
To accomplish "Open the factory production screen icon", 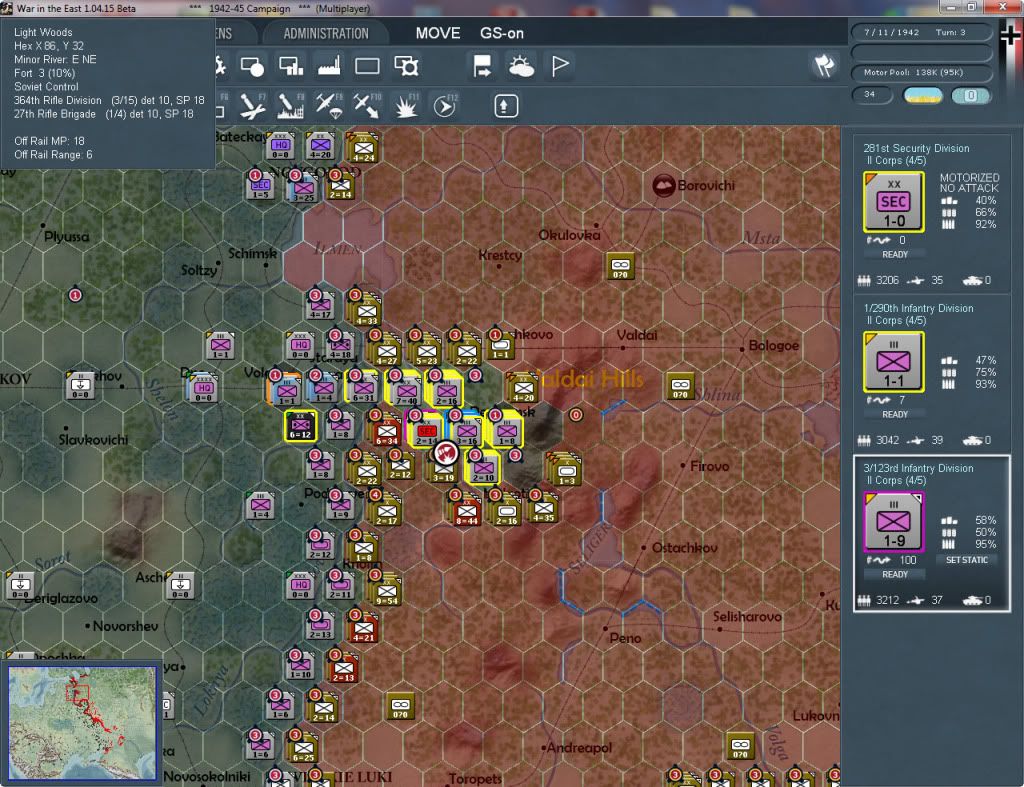I will tap(329, 66).
